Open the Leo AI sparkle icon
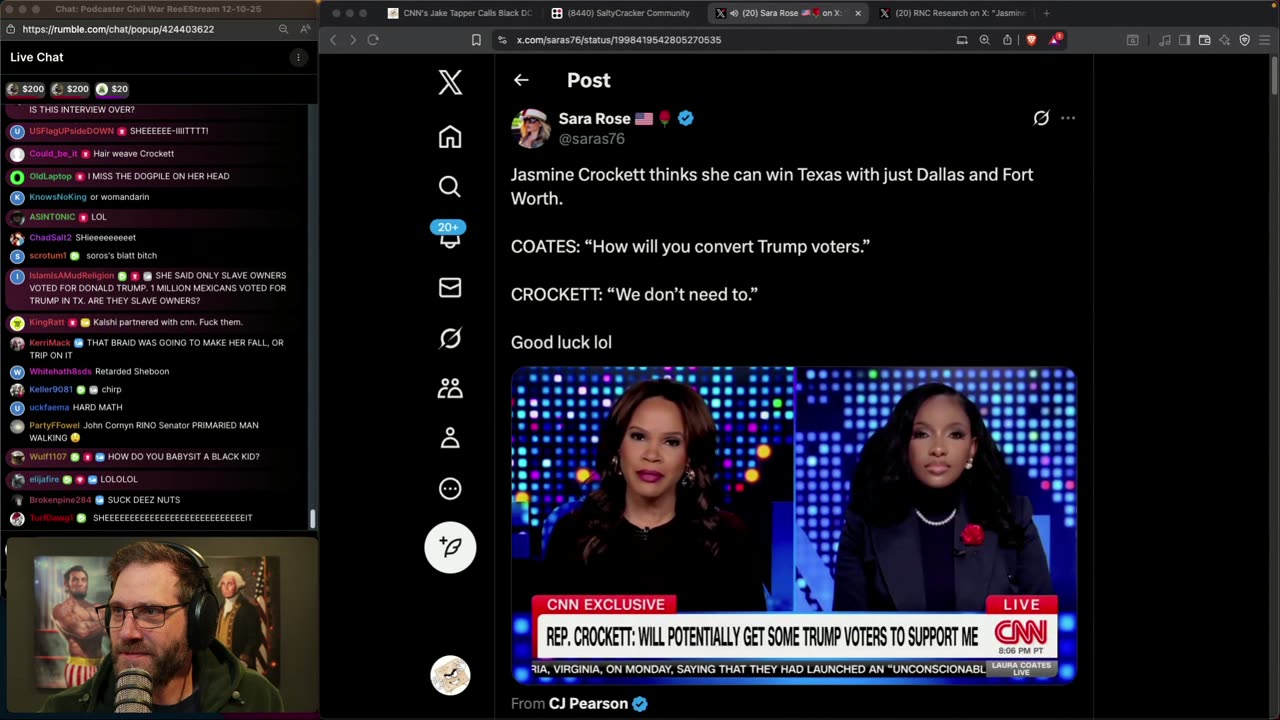Screen dimensions: 1280x720 1225,40
